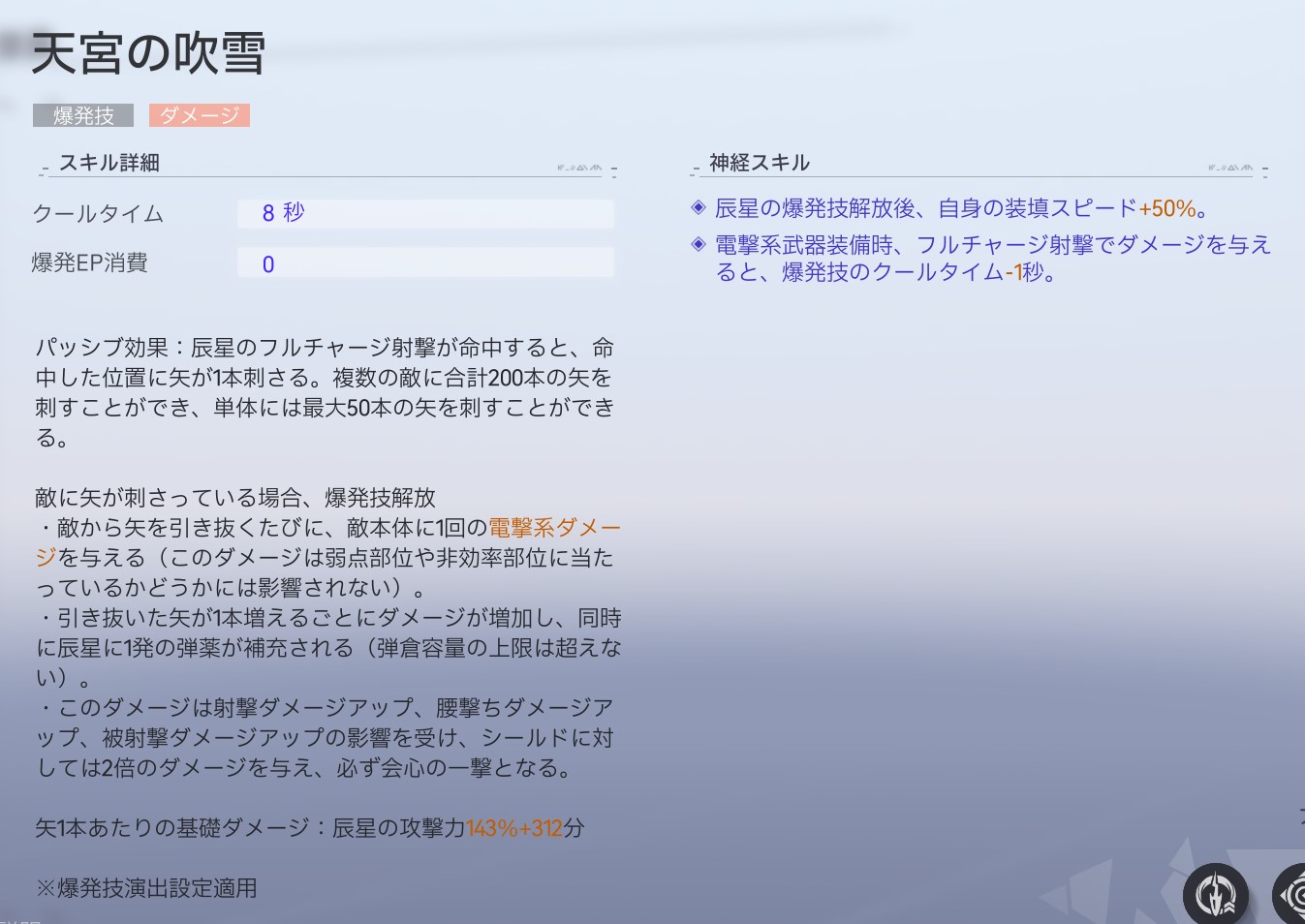
Task: Click the diamond bullet before 辰星の爆発技解放後
Action: coord(698,207)
